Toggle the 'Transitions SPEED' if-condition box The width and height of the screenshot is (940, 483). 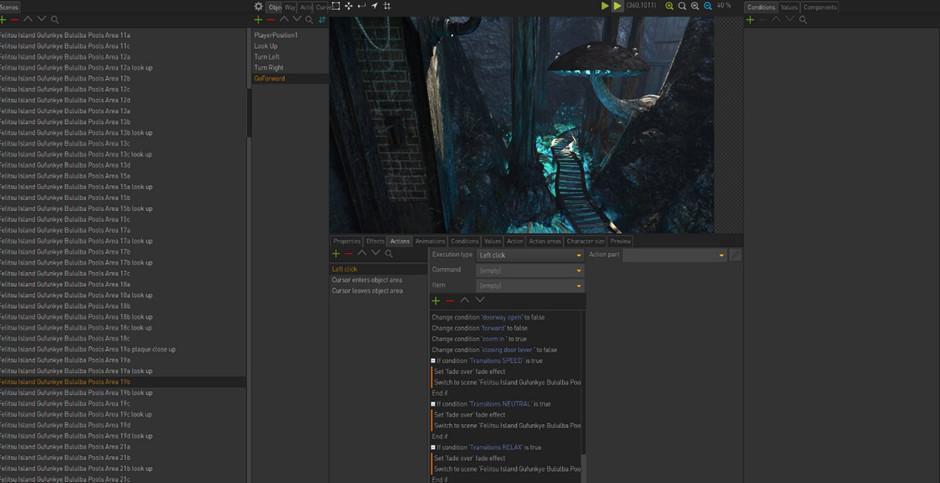[x=433, y=361]
